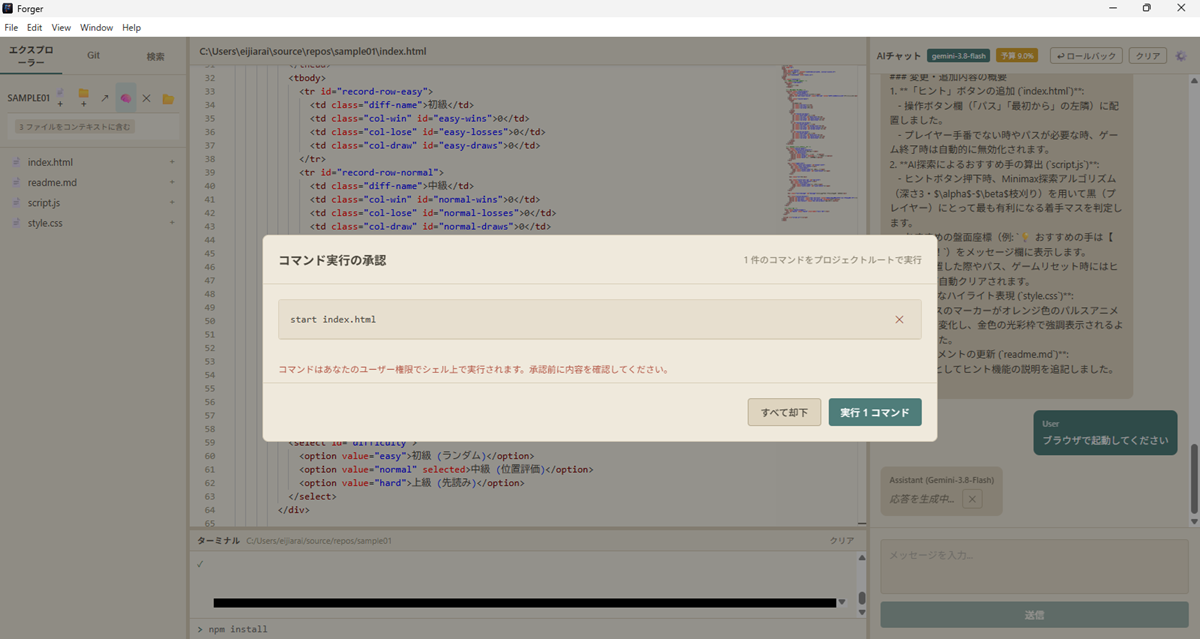Screen dimensions: 1200x639
Task: Click the readme.md file icon
Action: (16, 183)
